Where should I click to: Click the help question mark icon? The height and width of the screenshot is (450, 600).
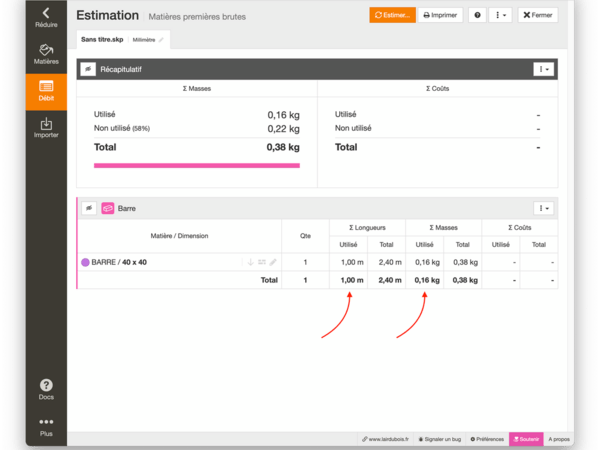point(477,16)
